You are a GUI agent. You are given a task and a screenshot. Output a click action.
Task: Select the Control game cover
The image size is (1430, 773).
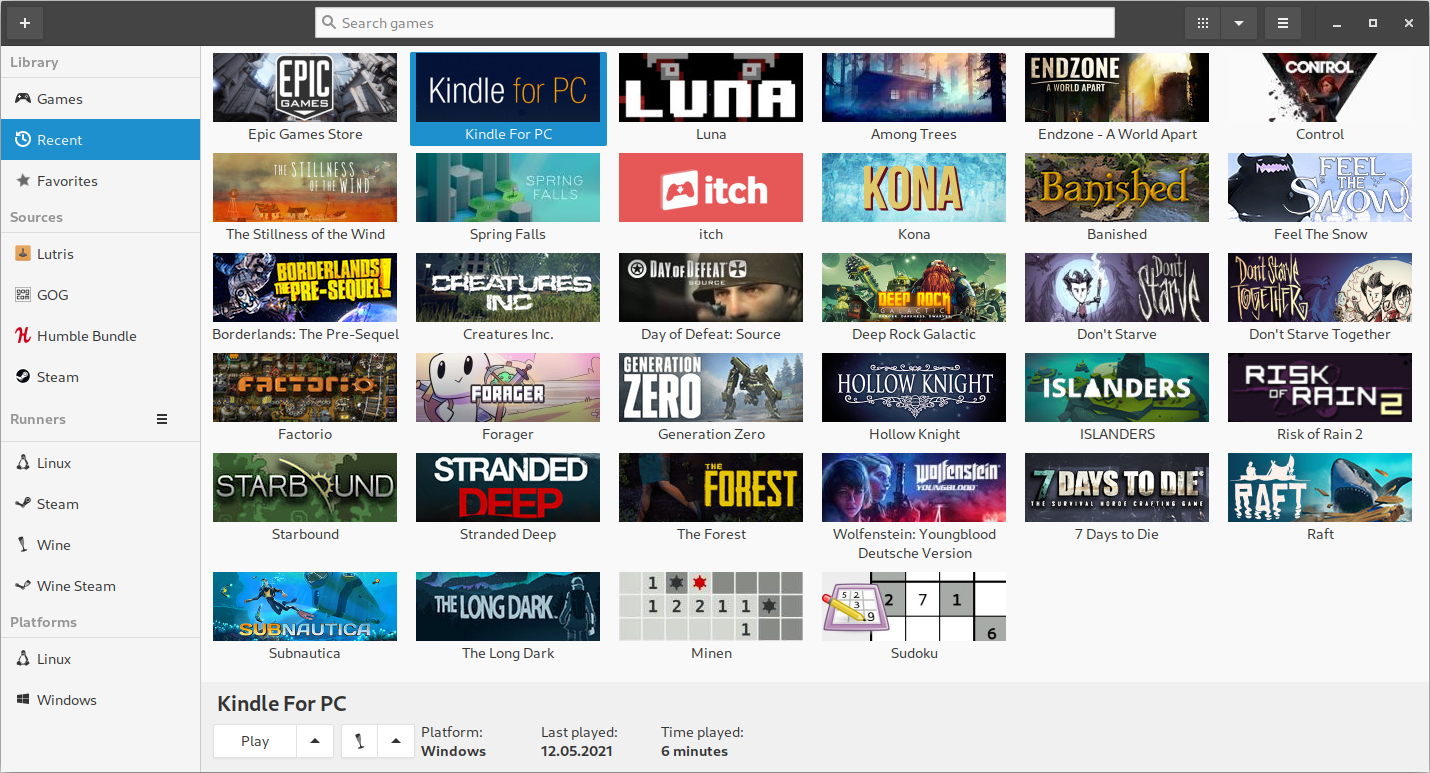click(x=1320, y=87)
